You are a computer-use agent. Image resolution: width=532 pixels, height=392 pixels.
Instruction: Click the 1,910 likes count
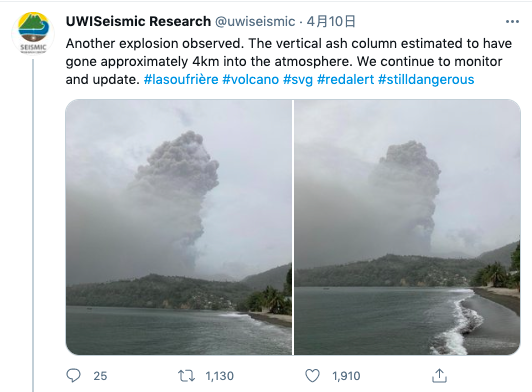coord(346,376)
